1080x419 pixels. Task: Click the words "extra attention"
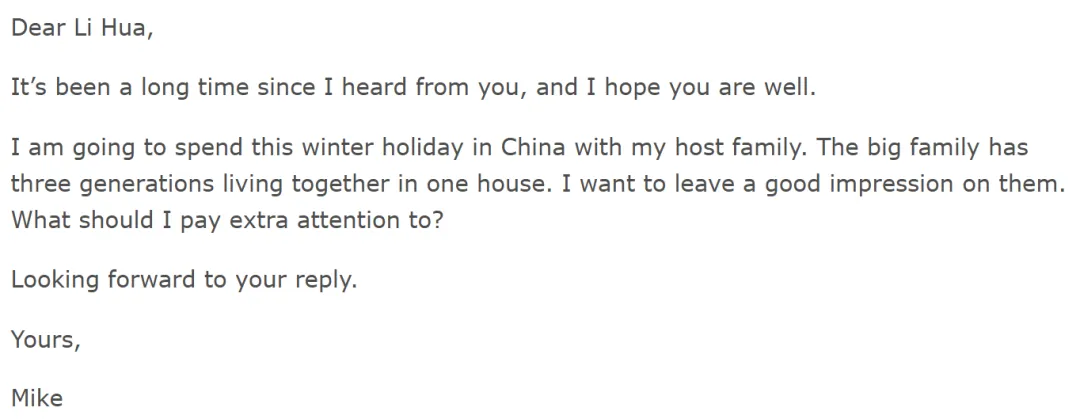click(318, 221)
